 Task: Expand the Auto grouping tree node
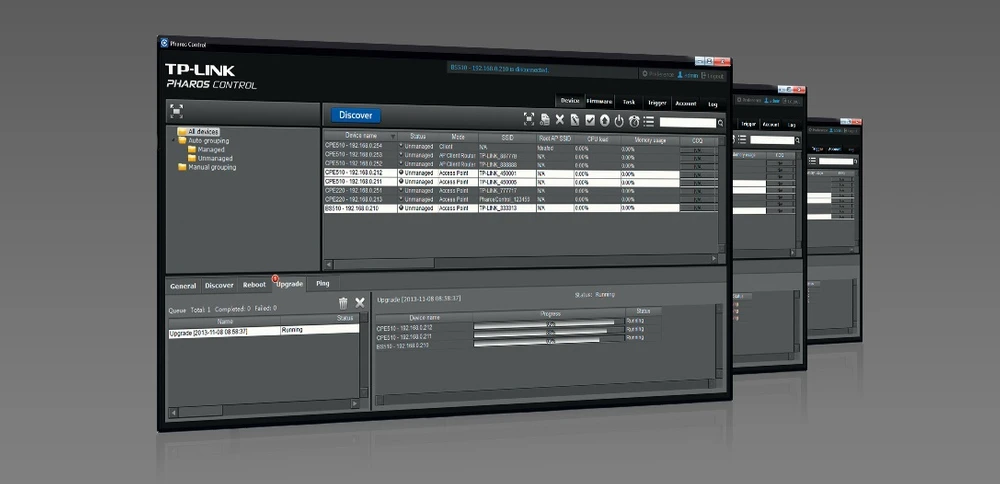171,141
